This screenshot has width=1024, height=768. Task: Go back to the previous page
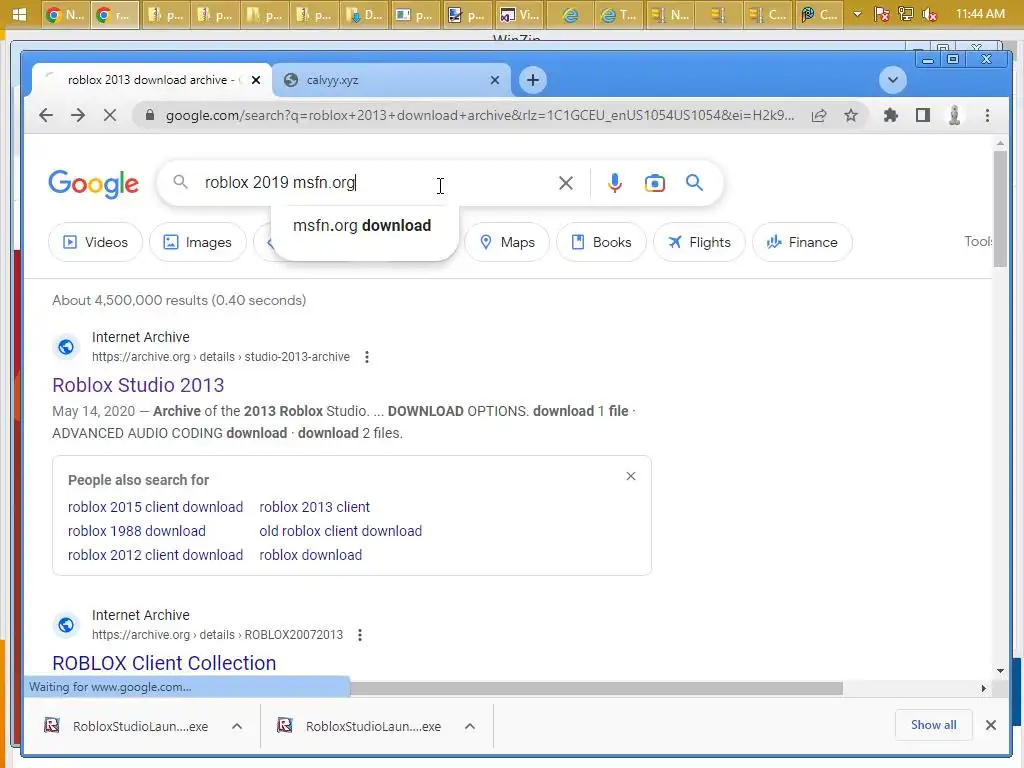46,116
